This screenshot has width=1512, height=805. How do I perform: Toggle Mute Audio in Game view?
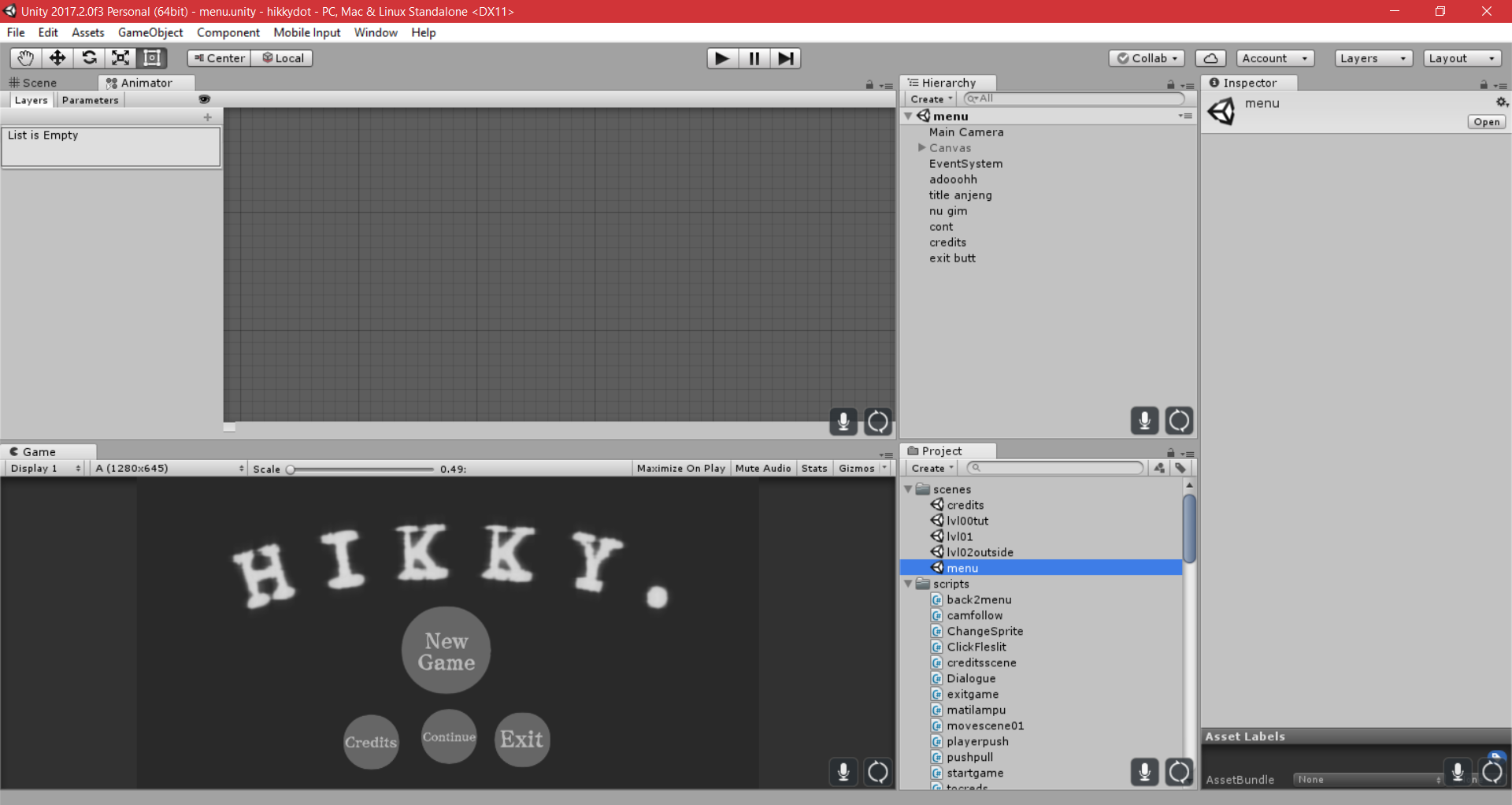(x=763, y=468)
